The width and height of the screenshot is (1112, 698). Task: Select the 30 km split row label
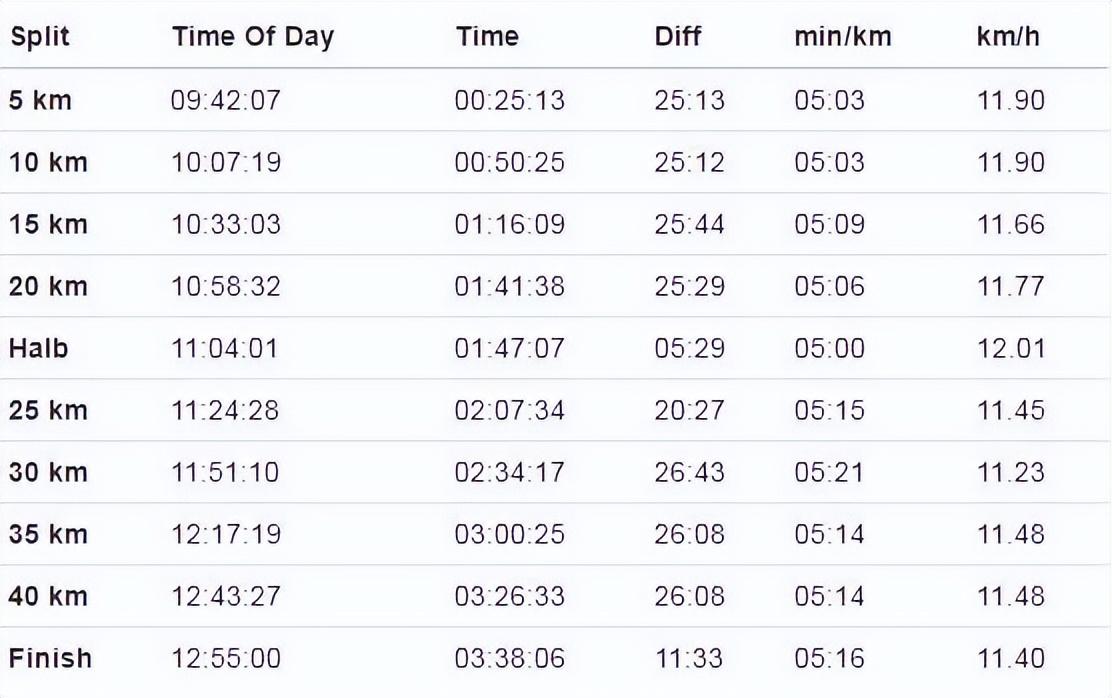(x=48, y=472)
